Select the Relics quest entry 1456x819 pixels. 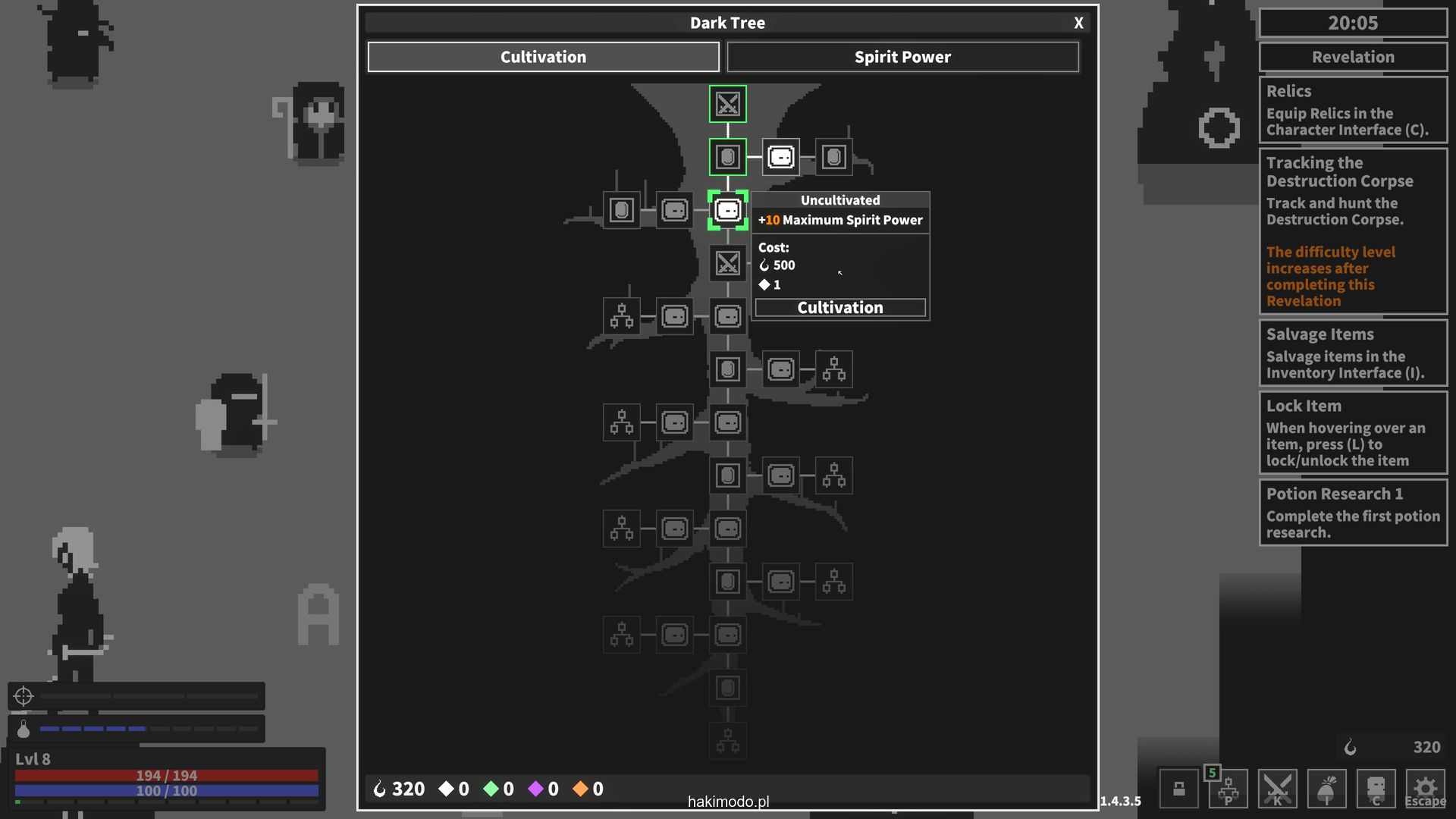[x=1353, y=110]
